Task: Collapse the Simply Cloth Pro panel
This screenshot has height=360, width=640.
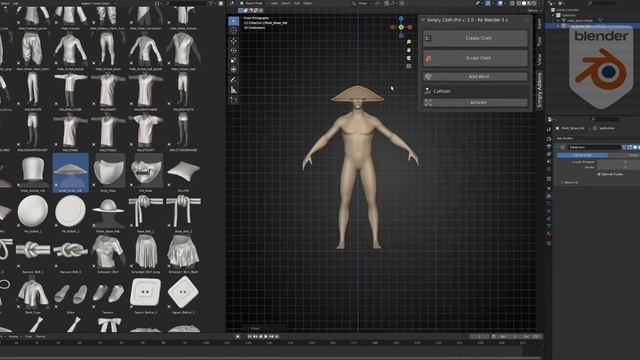Action: click(423, 20)
